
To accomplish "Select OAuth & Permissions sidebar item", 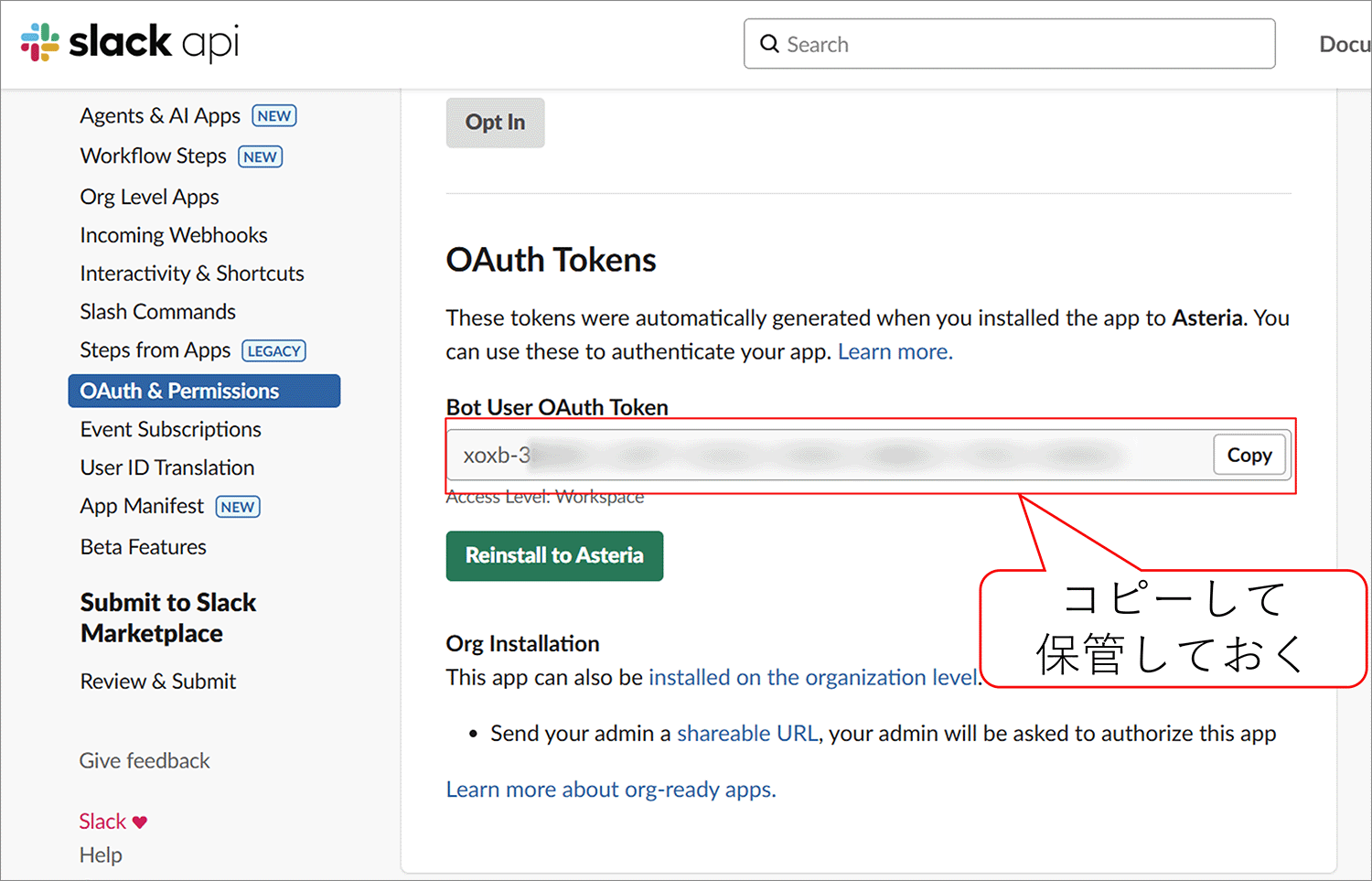I will [x=204, y=391].
